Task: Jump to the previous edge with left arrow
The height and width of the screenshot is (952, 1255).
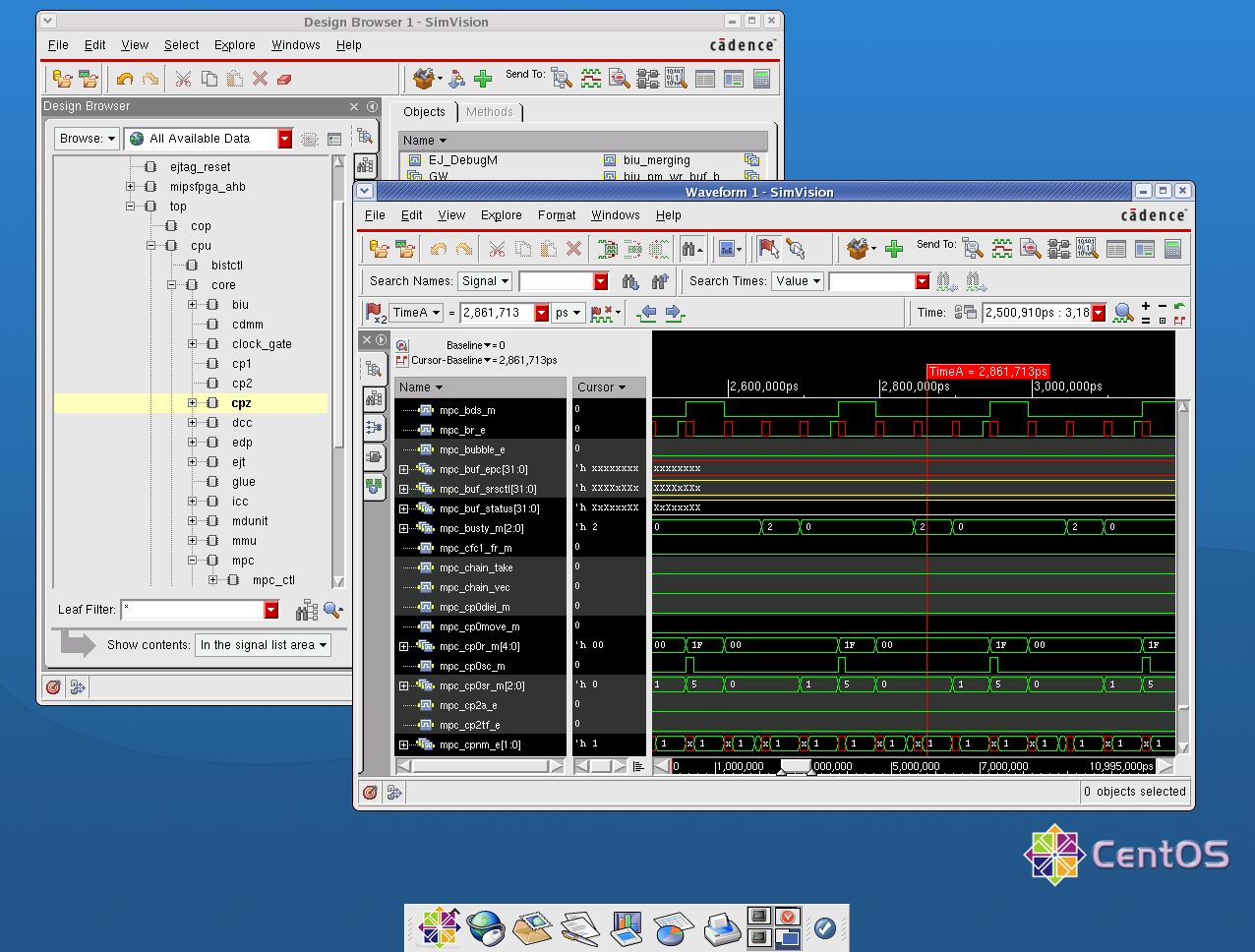Action: pos(647,313)
